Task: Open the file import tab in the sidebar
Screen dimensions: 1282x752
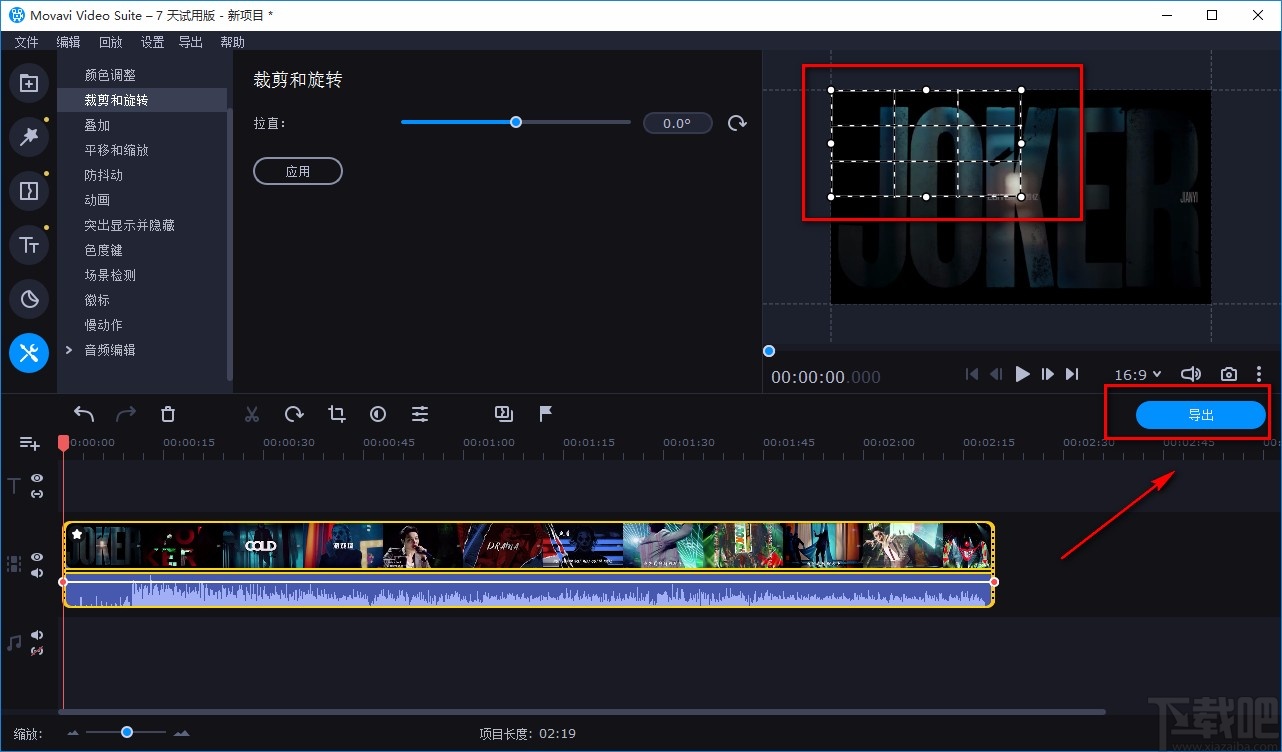Action: pyautogui.click(x=29, y=84)
